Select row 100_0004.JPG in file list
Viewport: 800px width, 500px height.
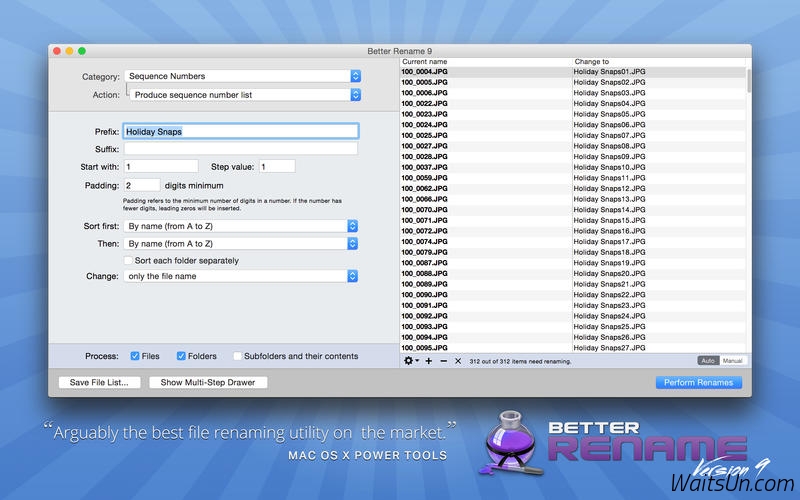coord(572,72)
